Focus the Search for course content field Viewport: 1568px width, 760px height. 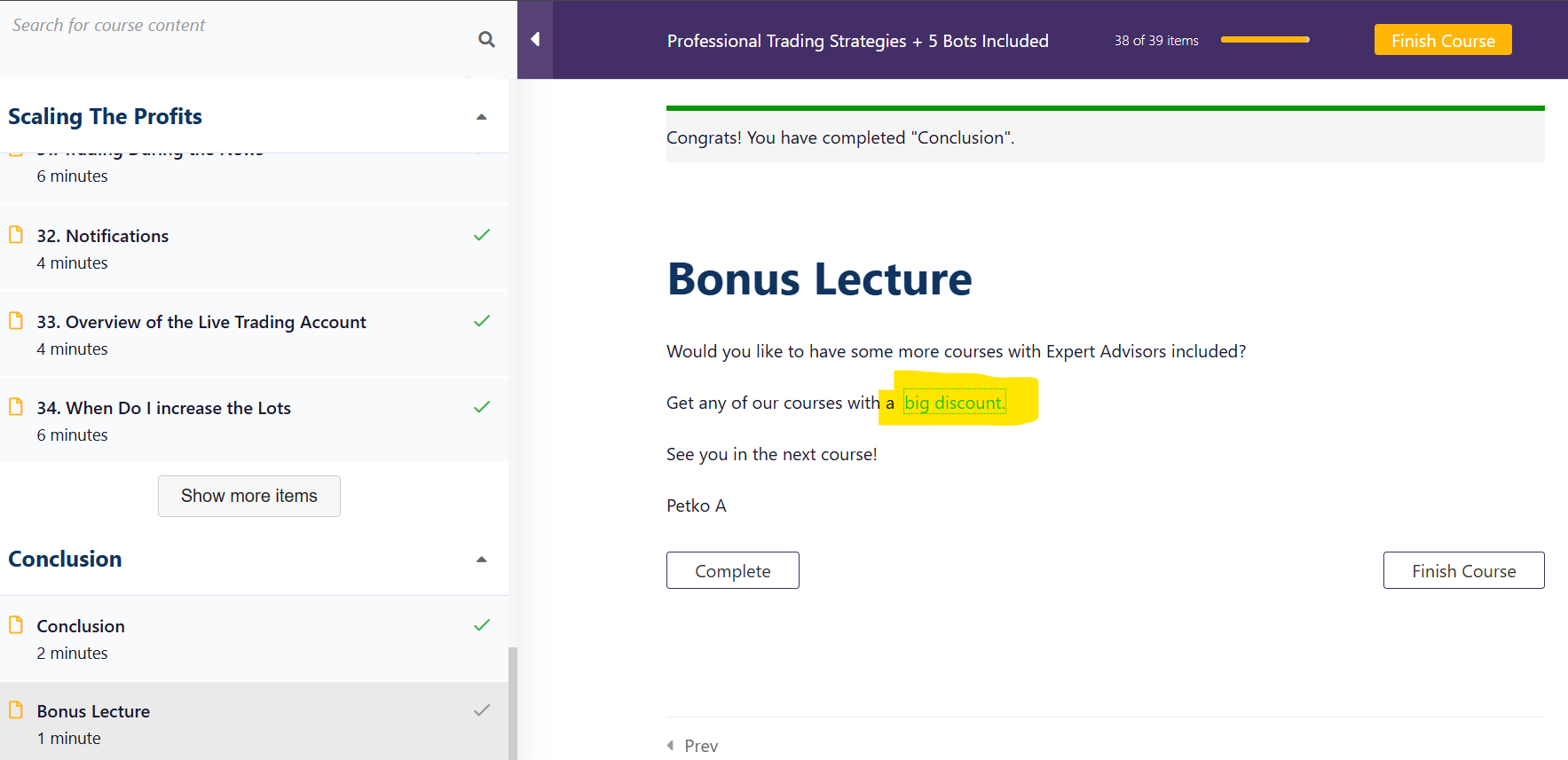click(235, 39)
